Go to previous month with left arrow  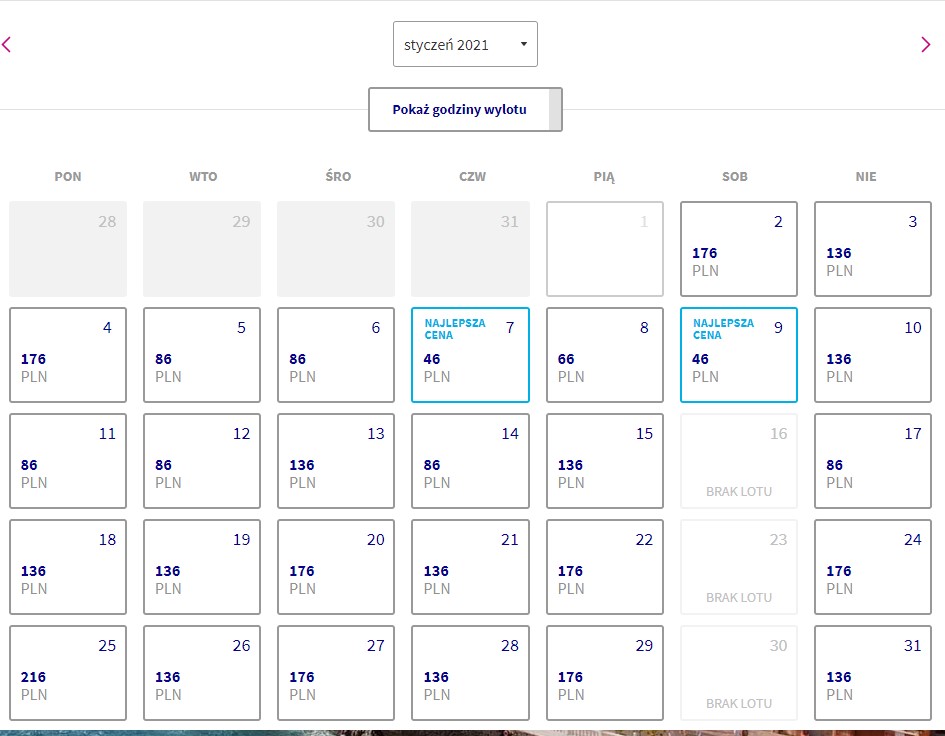[7, 45]
